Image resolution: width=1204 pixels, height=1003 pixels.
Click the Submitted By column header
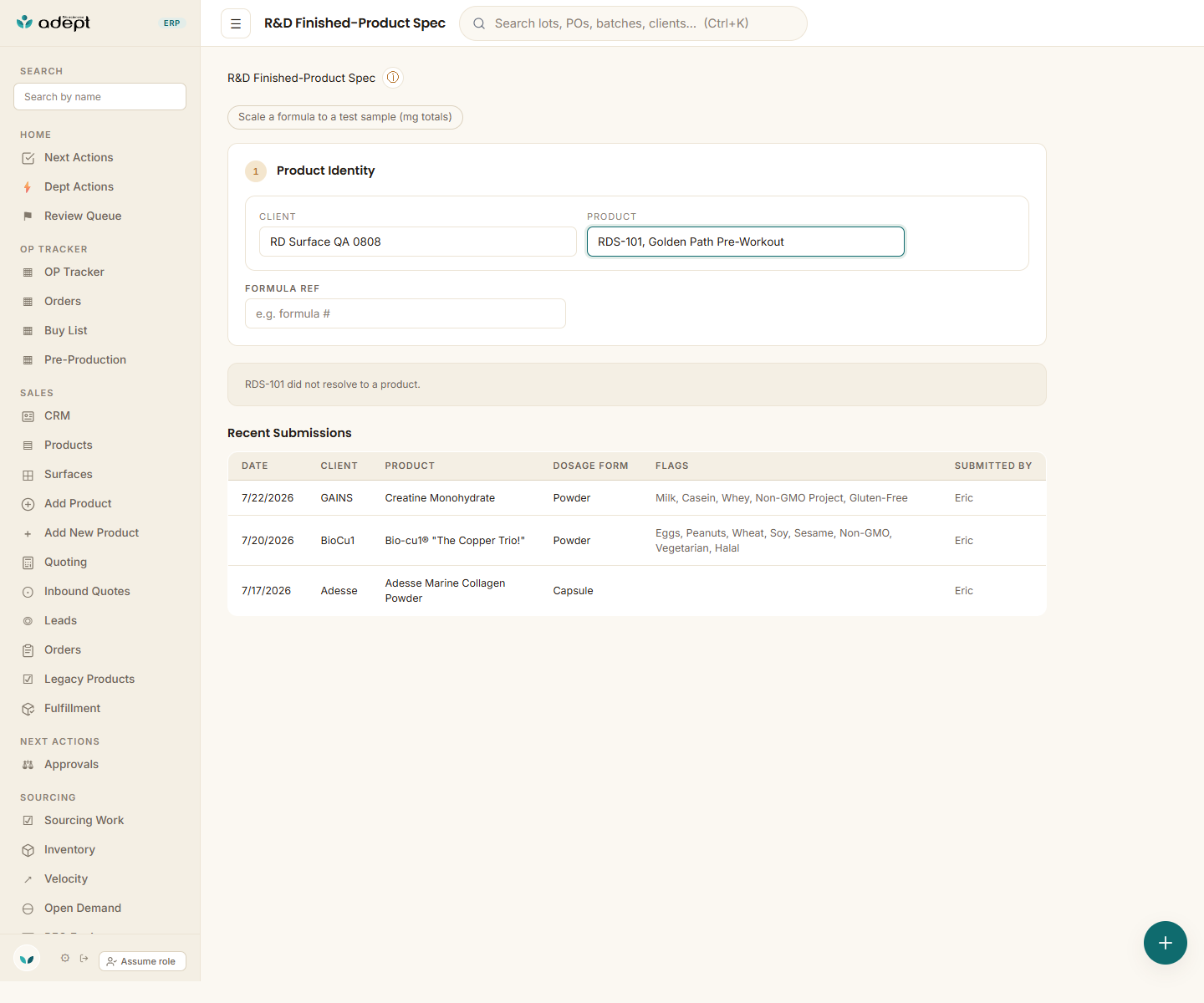993,466
